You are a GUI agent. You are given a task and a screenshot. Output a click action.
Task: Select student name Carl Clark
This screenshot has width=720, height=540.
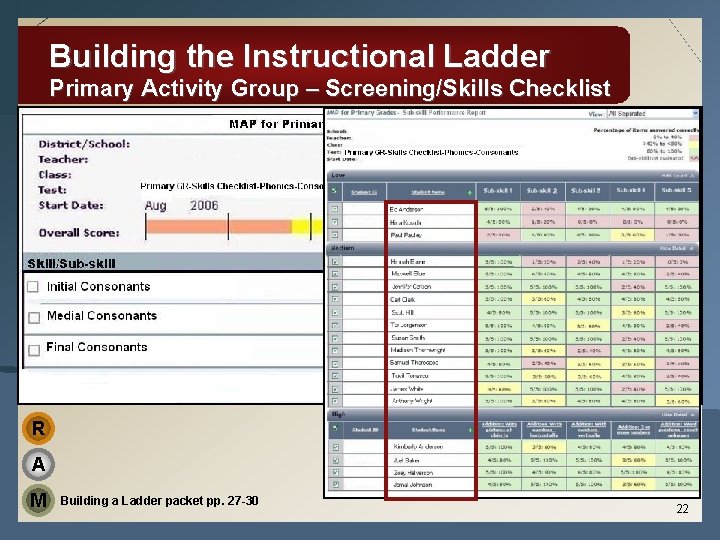(402, 299)
